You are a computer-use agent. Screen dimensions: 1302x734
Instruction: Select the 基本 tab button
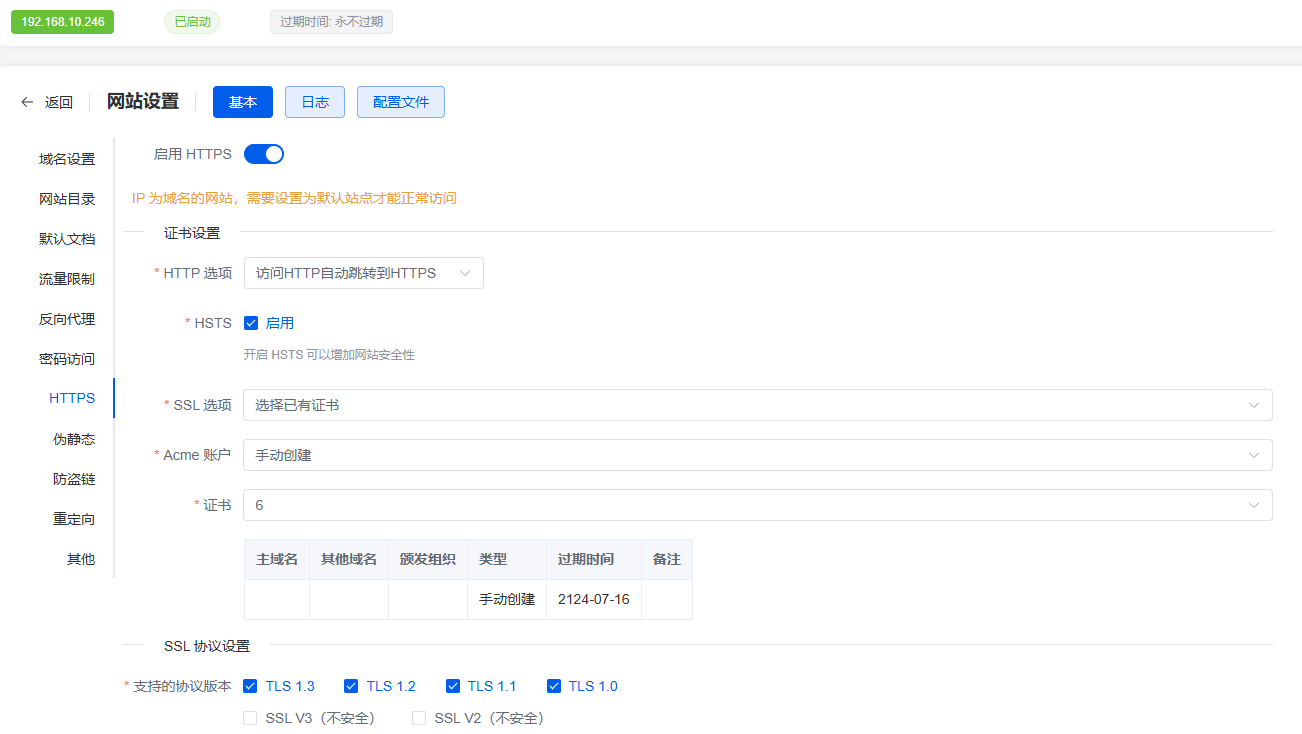coord(243,102)
